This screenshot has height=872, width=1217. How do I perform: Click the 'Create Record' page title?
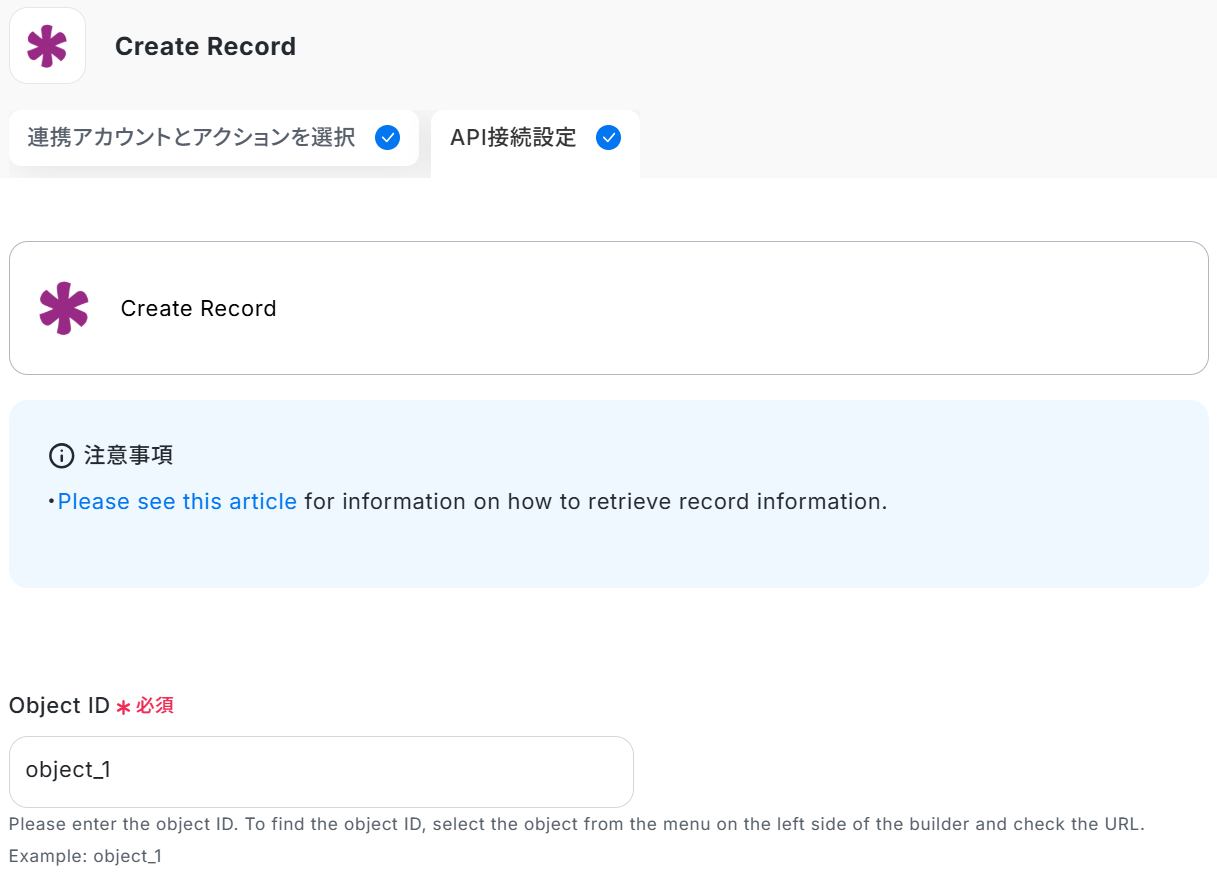[205, 47]
